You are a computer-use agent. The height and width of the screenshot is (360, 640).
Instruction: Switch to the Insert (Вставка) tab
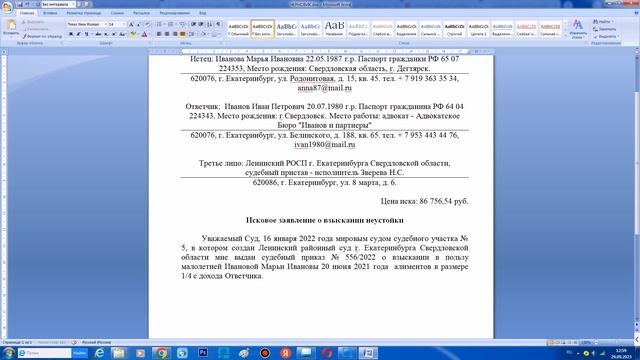click(50, 13)
